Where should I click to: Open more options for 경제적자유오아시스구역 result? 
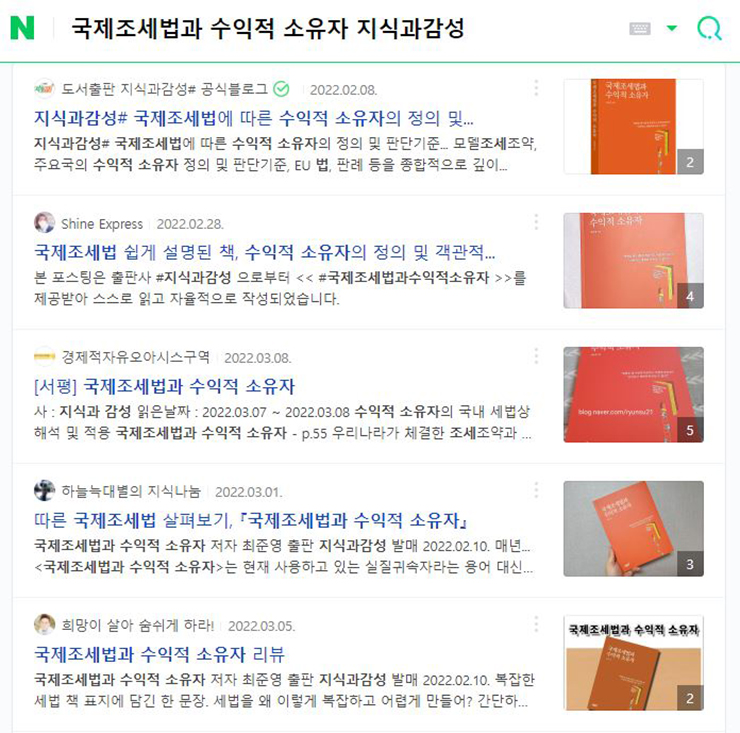coord(536,356)
